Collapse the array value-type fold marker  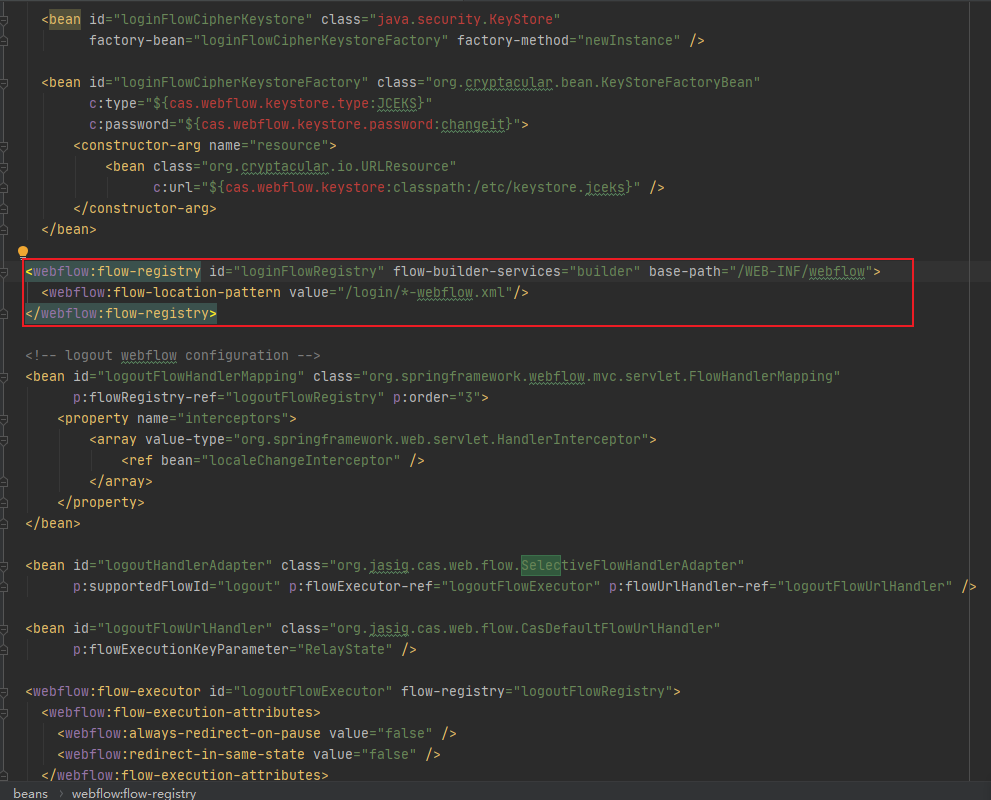4,440
